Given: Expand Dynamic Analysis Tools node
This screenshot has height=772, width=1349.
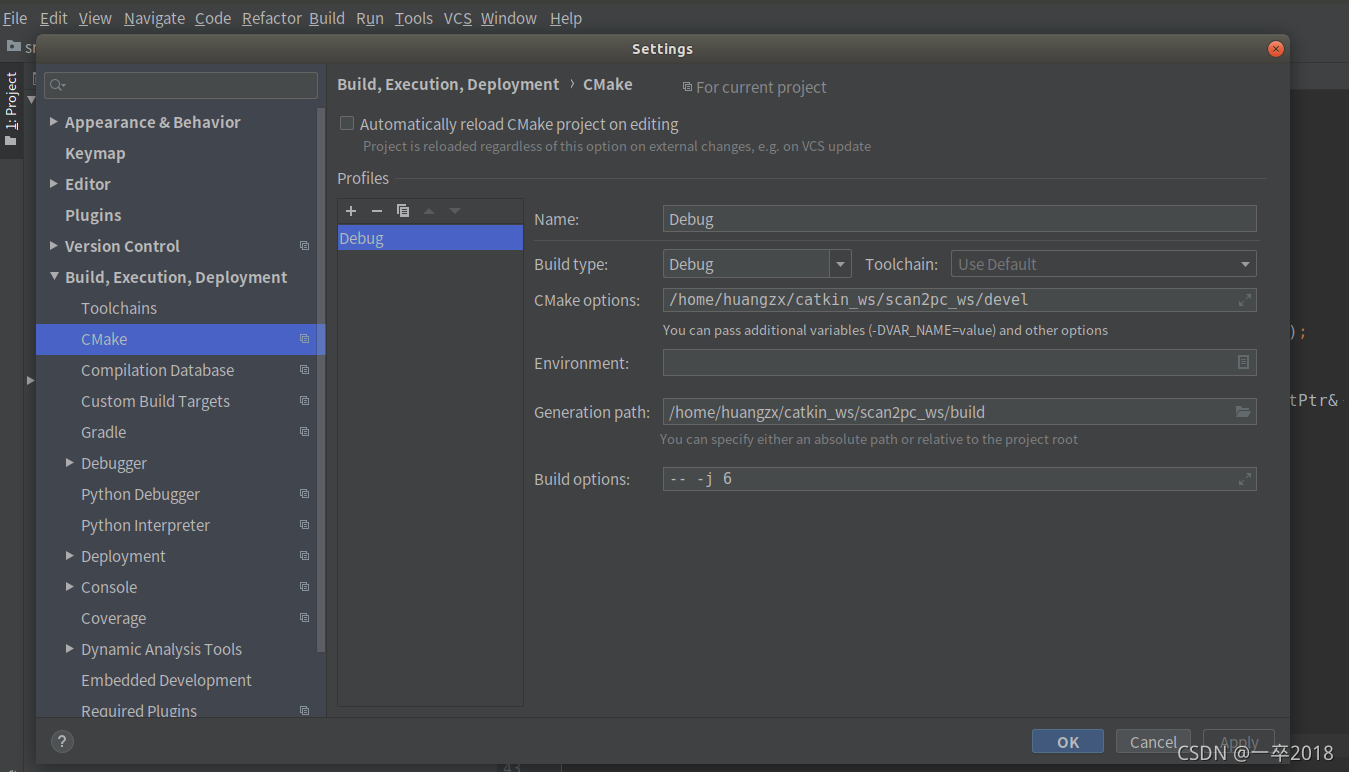Looking at the screenshot, I should click(x=70, y=649).
